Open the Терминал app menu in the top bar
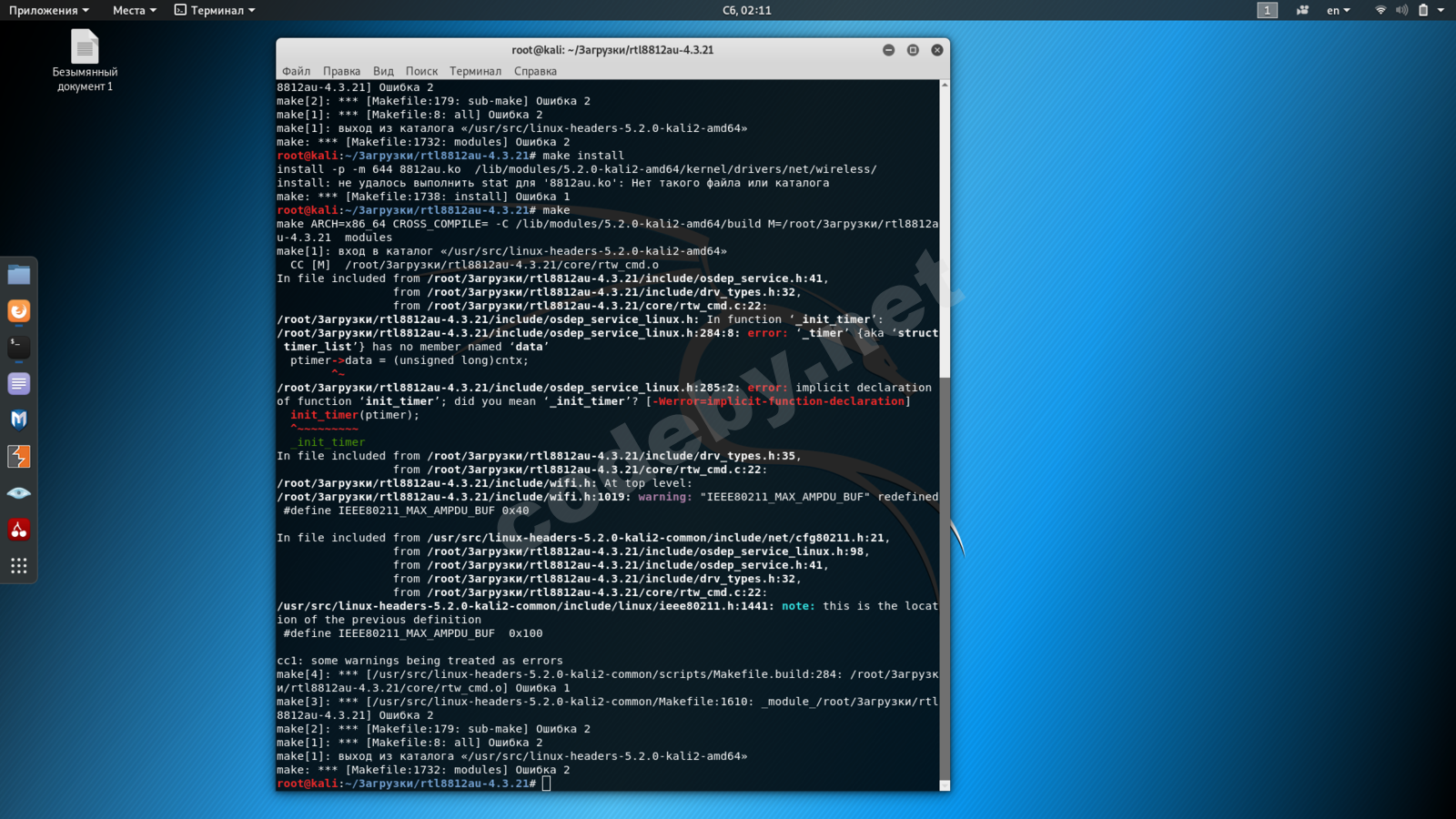 pyautogui.click(x=215, y=10)
